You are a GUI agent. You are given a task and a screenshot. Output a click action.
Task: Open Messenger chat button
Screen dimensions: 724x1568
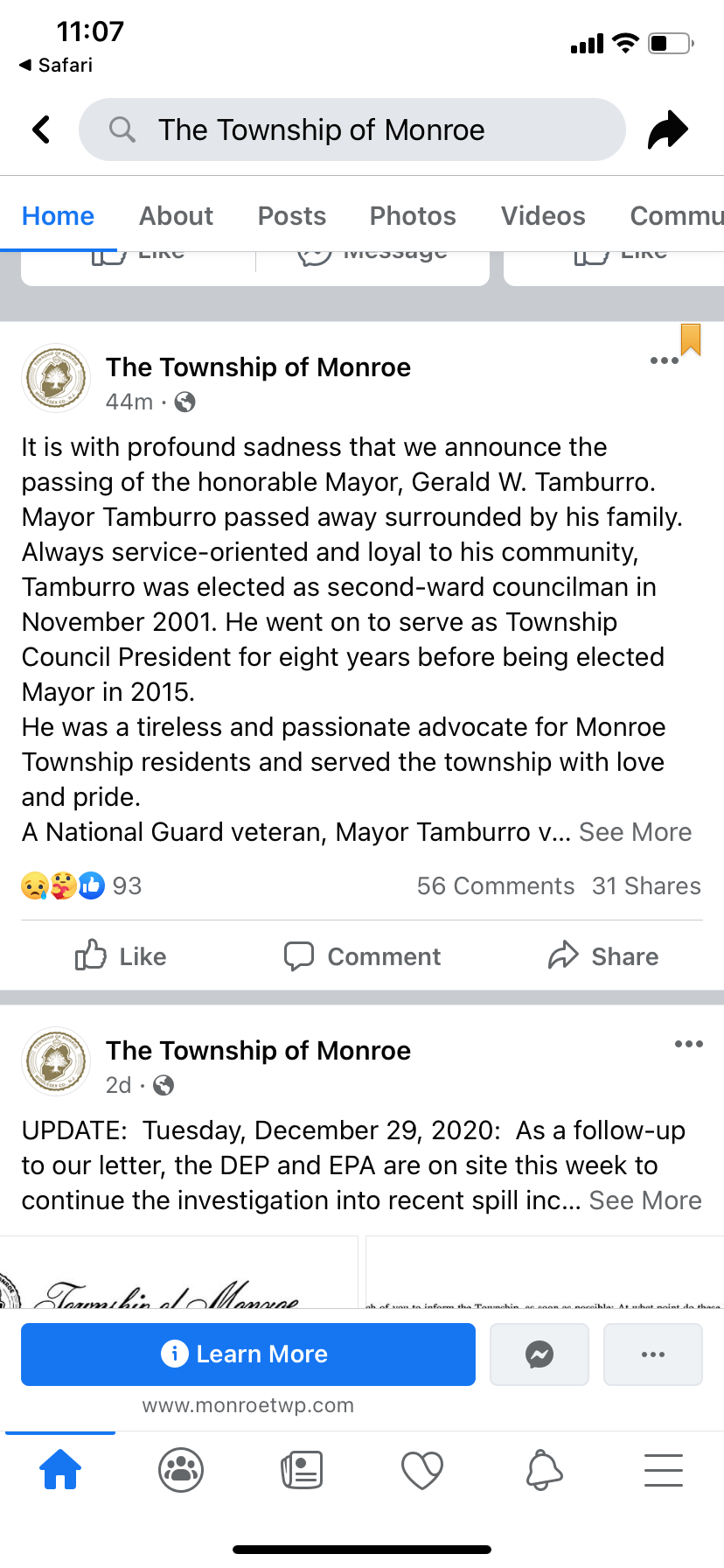(540, 1354)
